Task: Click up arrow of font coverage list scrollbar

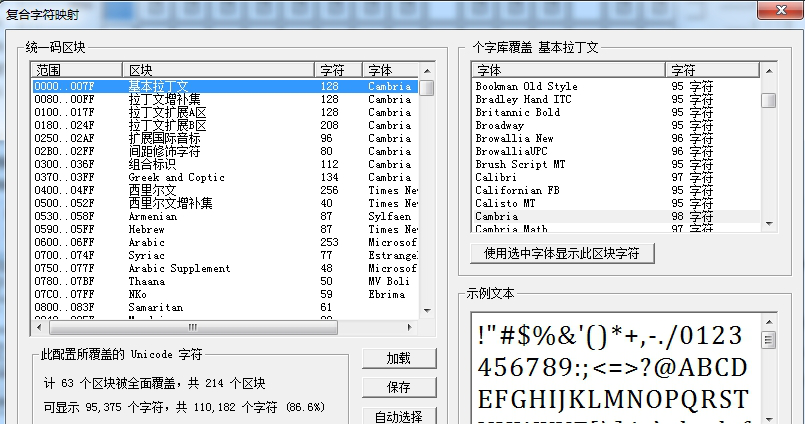Action: [x=769, y=70]
